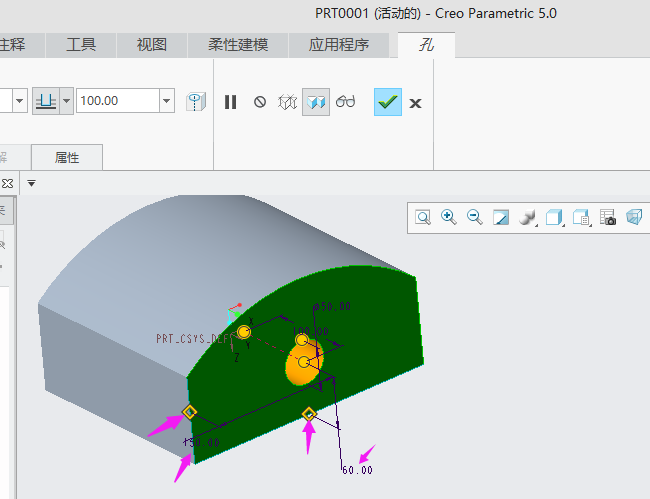Click the depth value field showing 100.00
Viewport: 650px width, 499px height.
[118, 101]
